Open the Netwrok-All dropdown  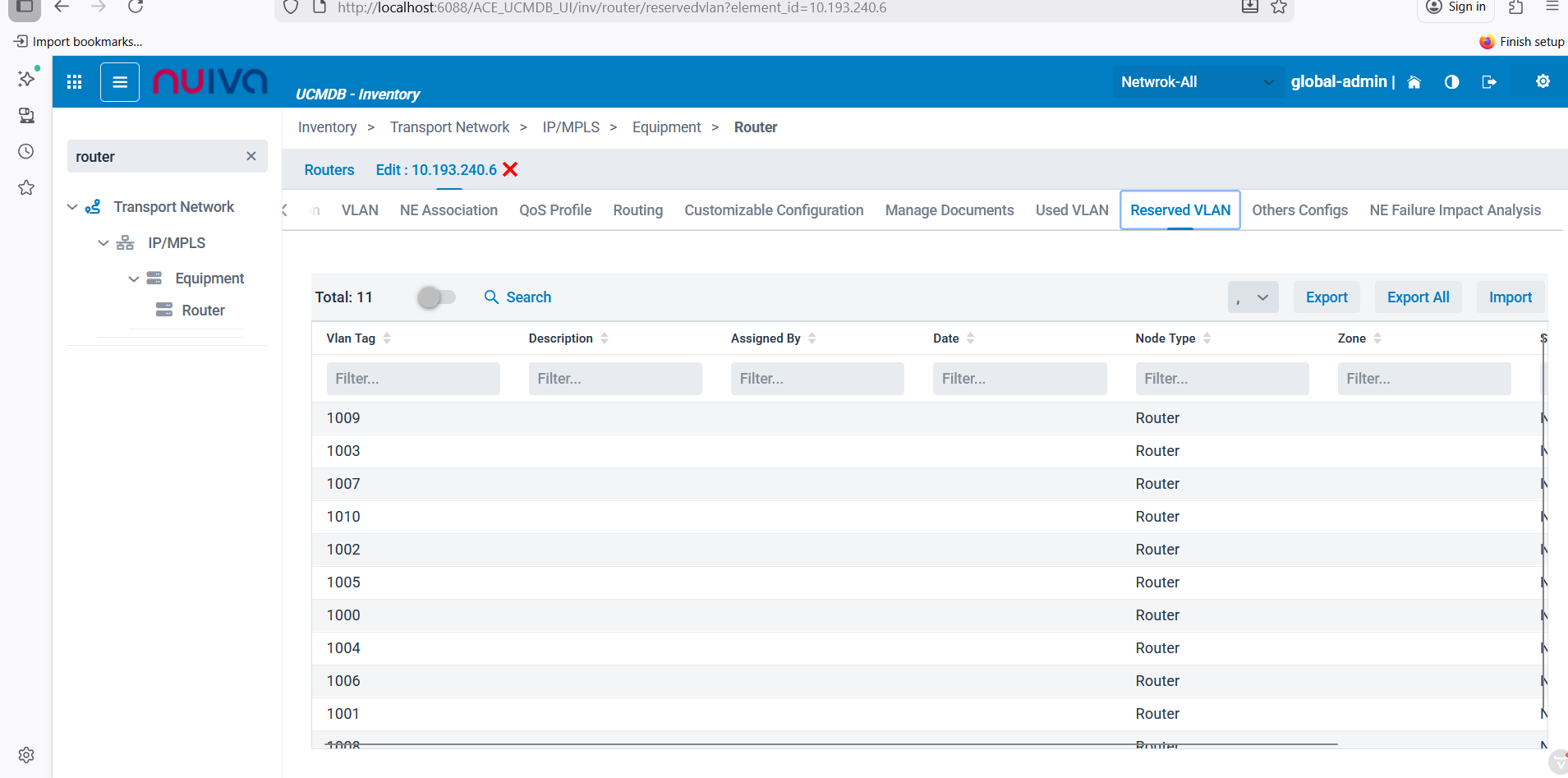click(1198, 82)
